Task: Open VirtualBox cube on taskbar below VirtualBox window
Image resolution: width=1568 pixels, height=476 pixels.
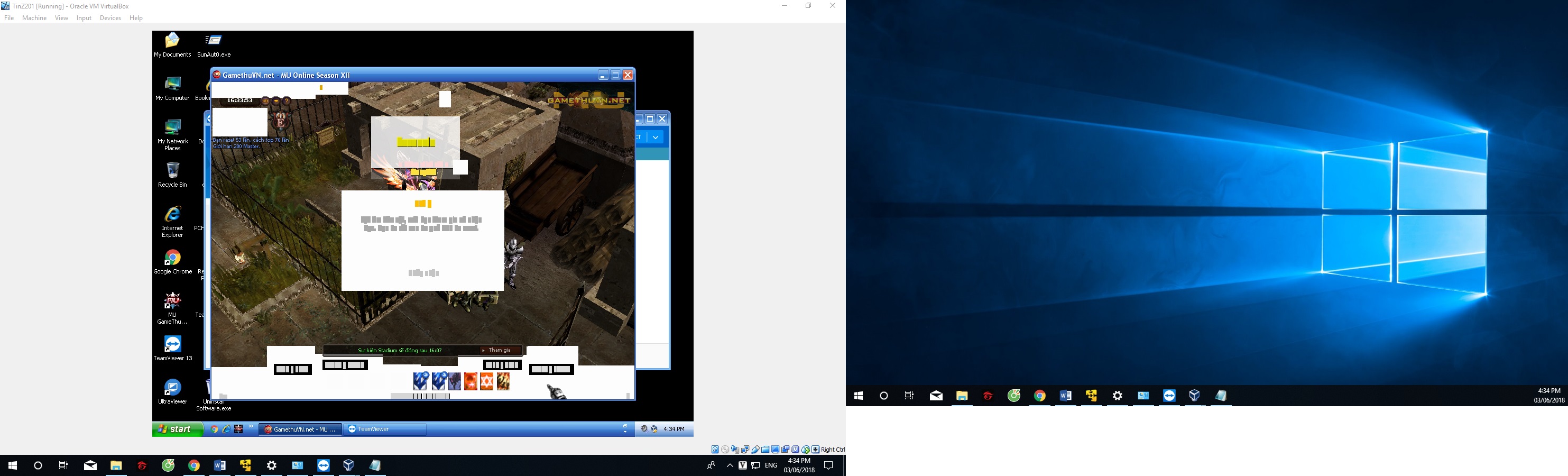Action: click(x=349, y=465)
